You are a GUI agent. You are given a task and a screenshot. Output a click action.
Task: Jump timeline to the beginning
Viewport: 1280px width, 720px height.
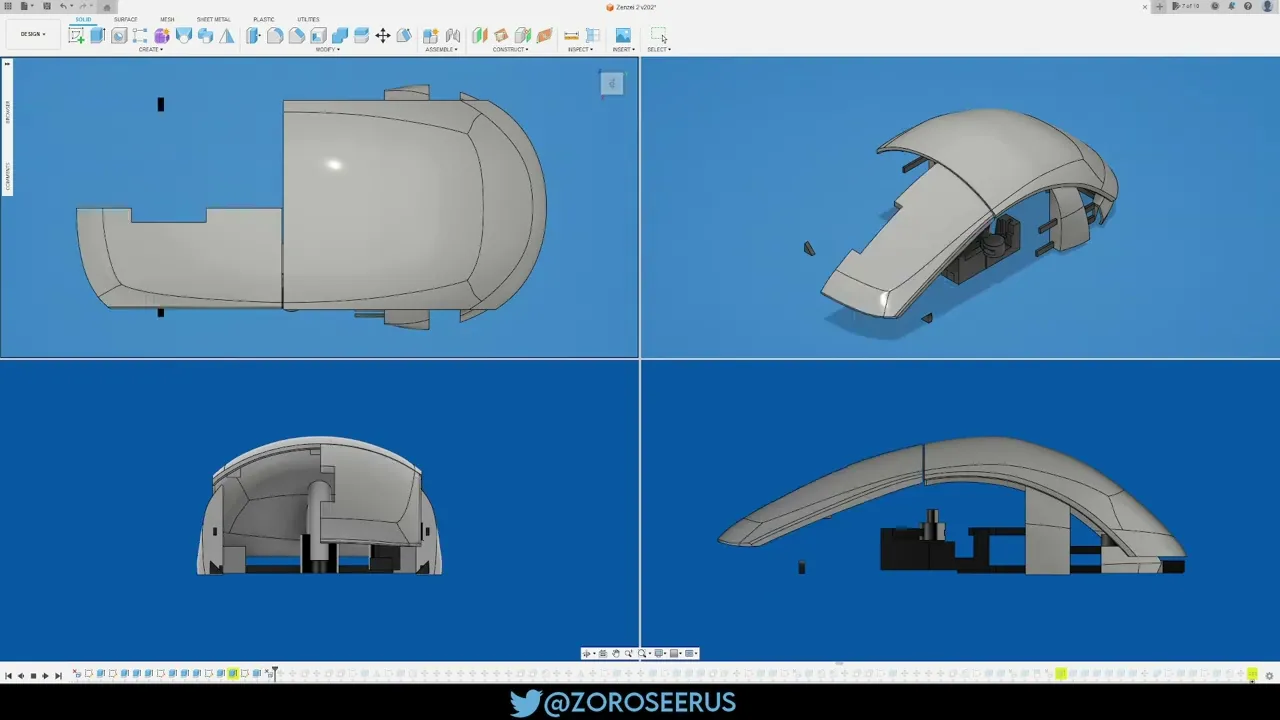pyautogui.click(x=8, y=676)
